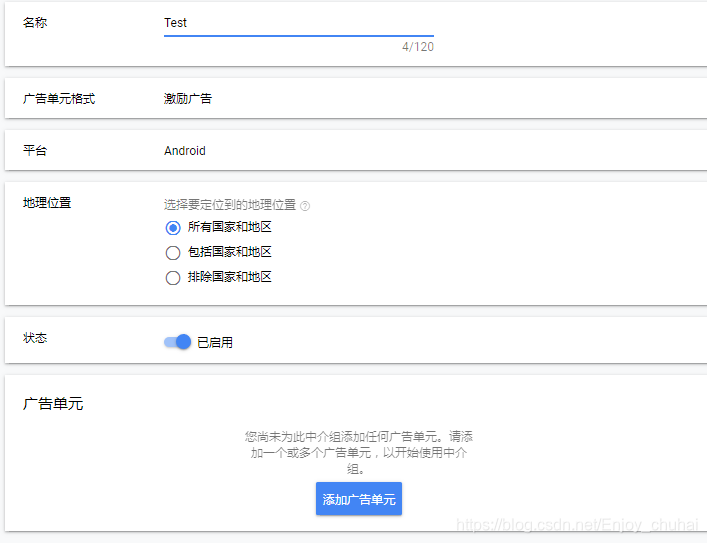Screen dimensions: 707x543
Task: Click the Android platform value
Action: coord(185,151)
